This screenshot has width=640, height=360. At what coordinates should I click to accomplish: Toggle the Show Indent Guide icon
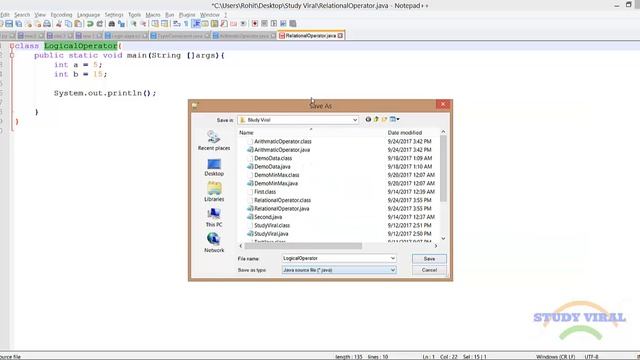pos(196,24)
